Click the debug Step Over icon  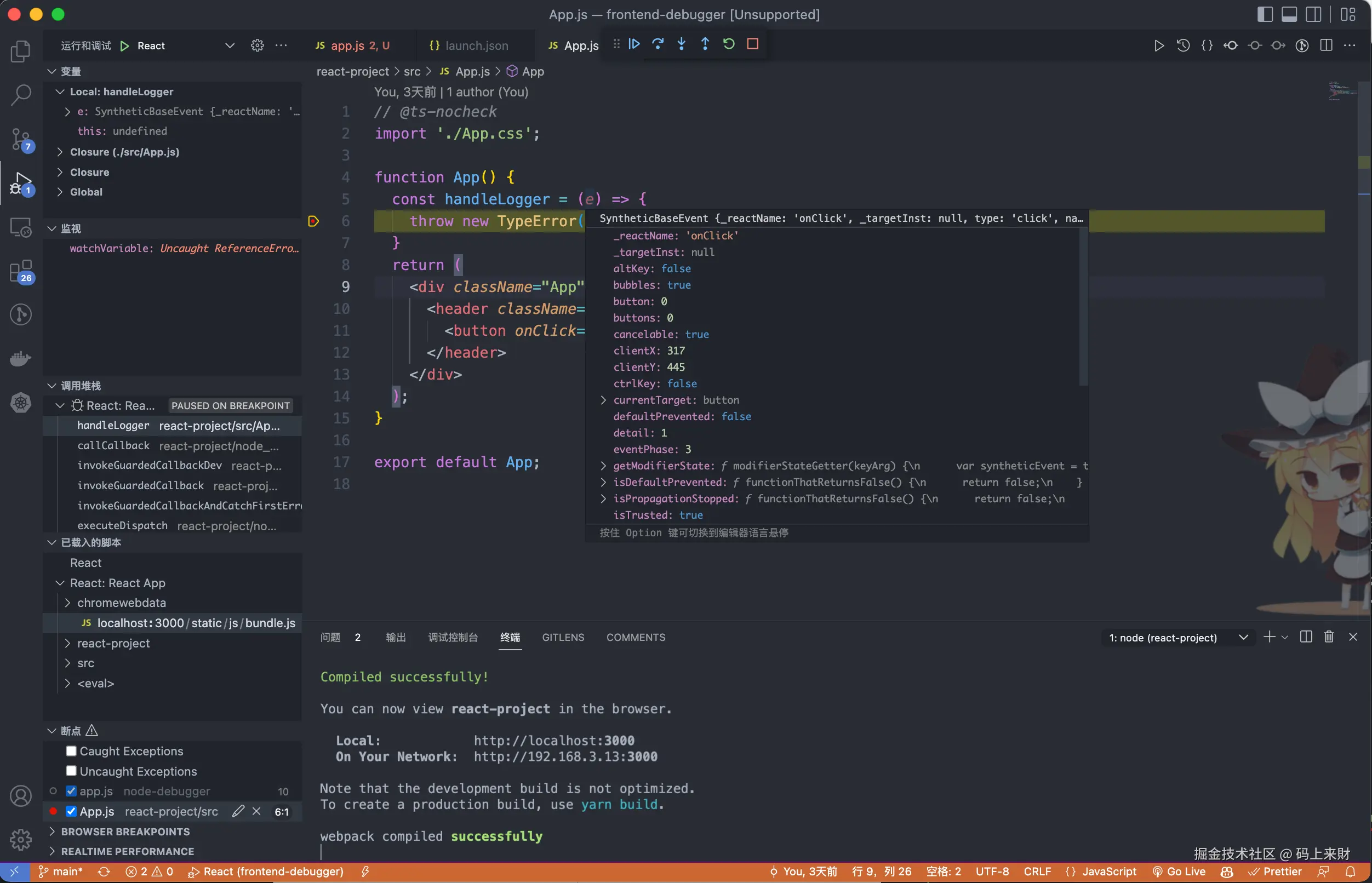pyautogui.click(x=658, y=44)
